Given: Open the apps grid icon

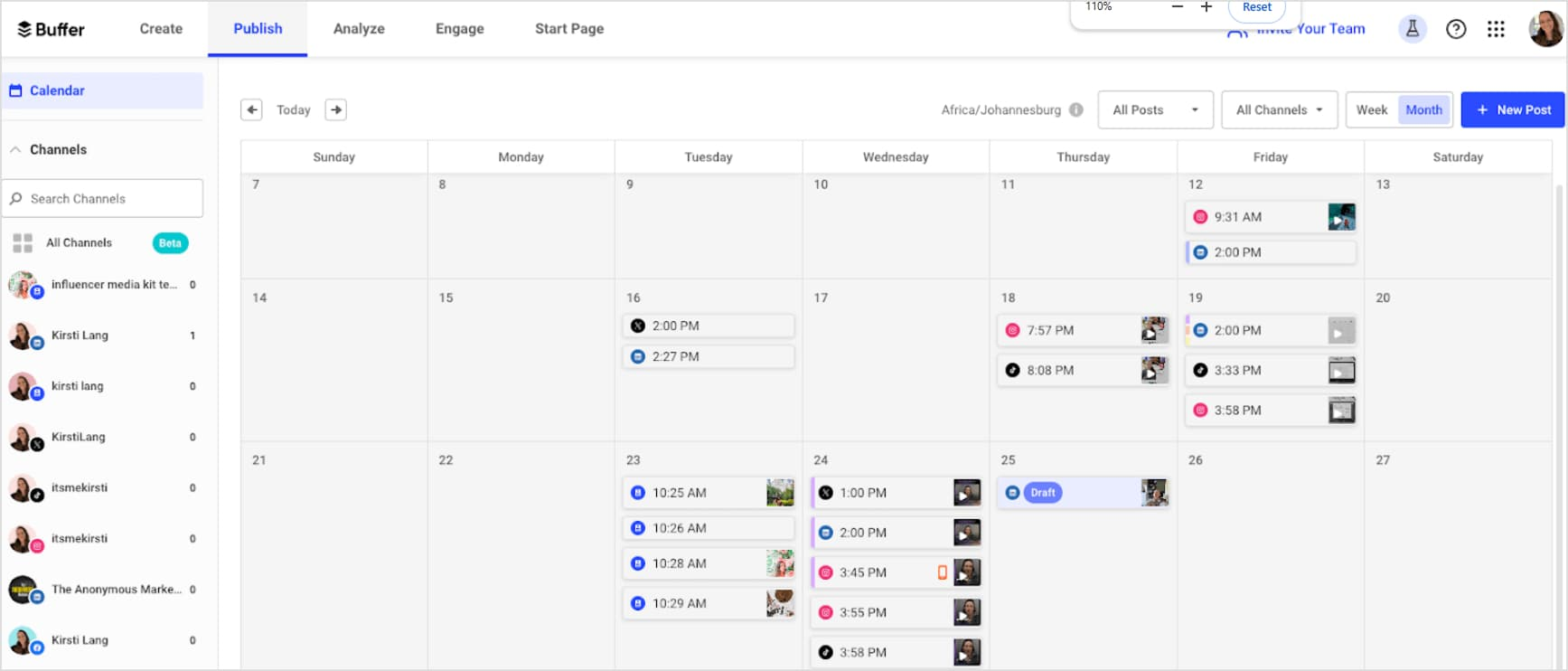Looking at the screenshot, I should pyautogui.click(x=1496, y=29).
